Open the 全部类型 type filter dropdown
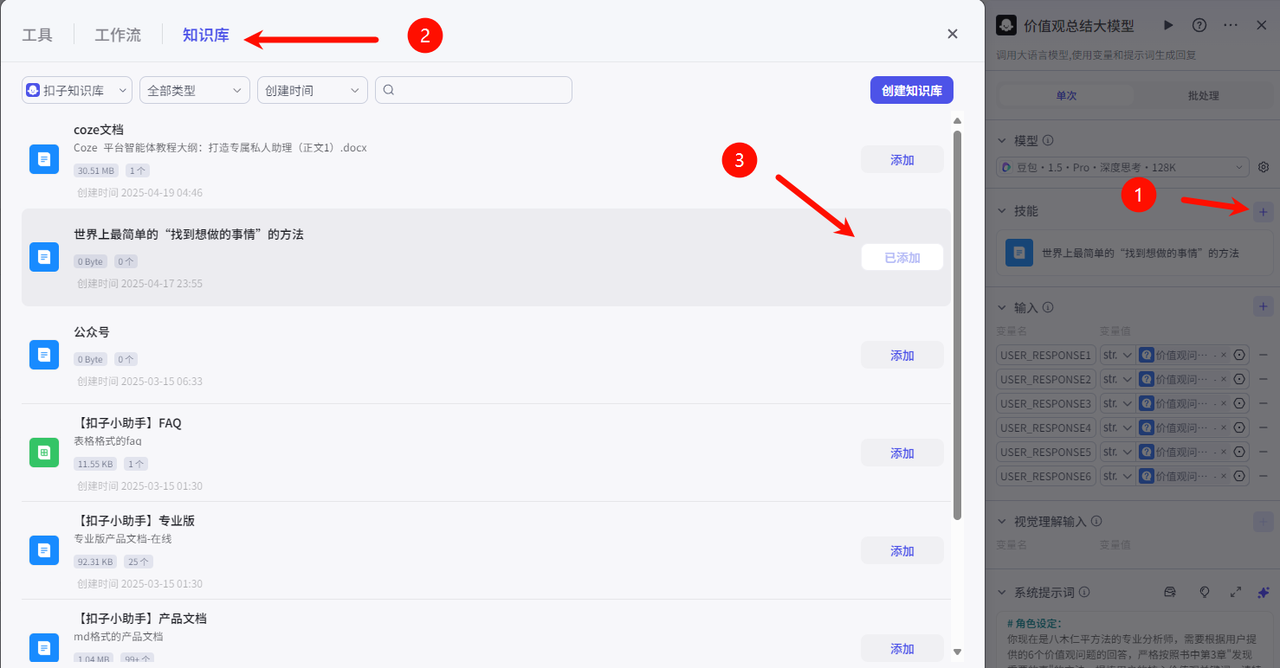 click(x=194, y=90)
